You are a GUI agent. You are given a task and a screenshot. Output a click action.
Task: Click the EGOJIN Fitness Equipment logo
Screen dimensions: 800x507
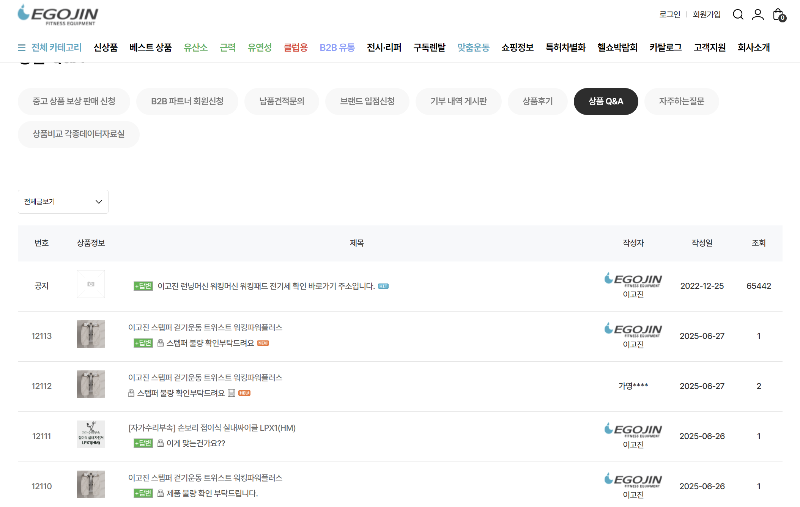[58, 15]
